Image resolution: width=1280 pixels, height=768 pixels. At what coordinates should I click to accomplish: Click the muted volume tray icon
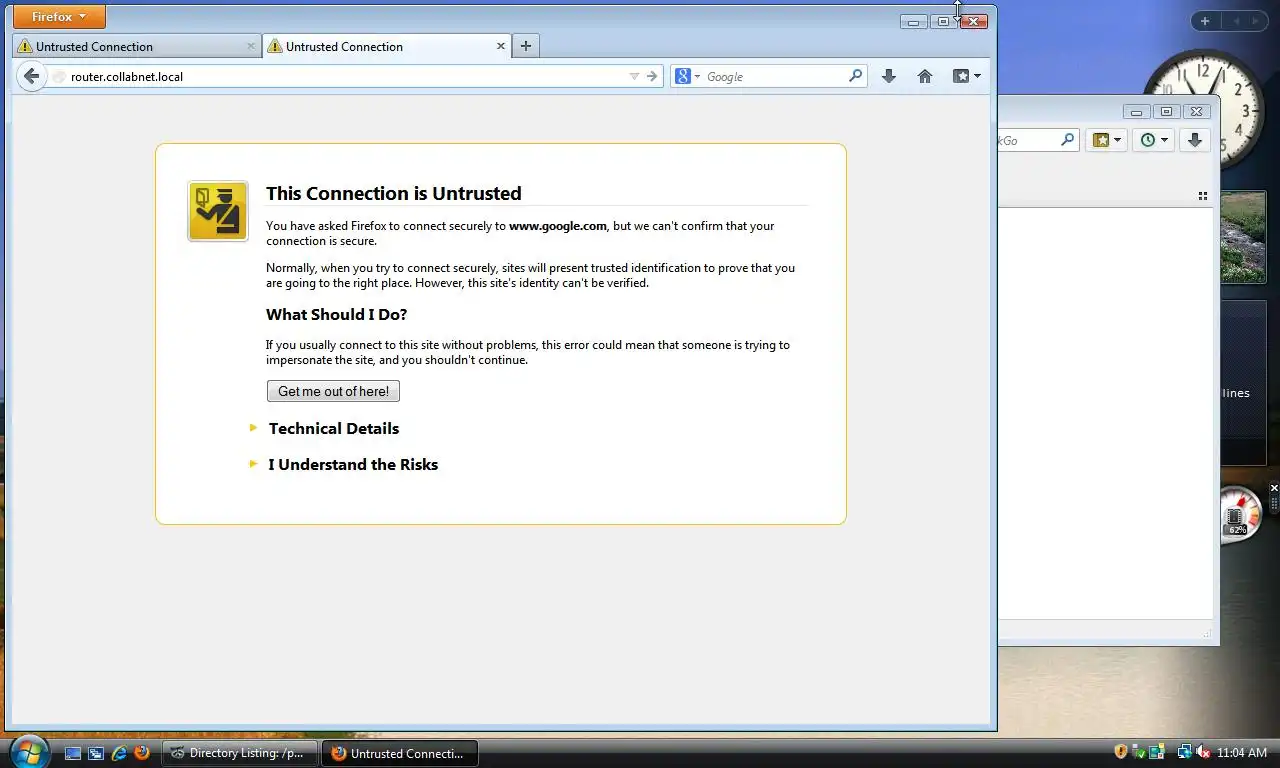(1204, 752)
